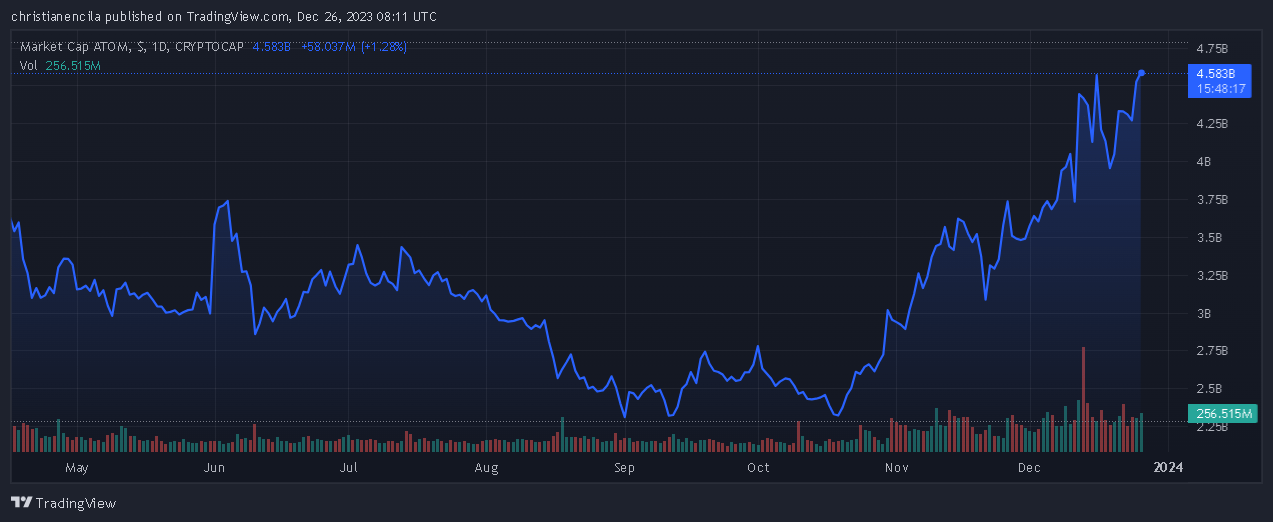1273x522 pixels.
Task: Click the CRYPTOCAP exchange label
Action: point(209,47)
